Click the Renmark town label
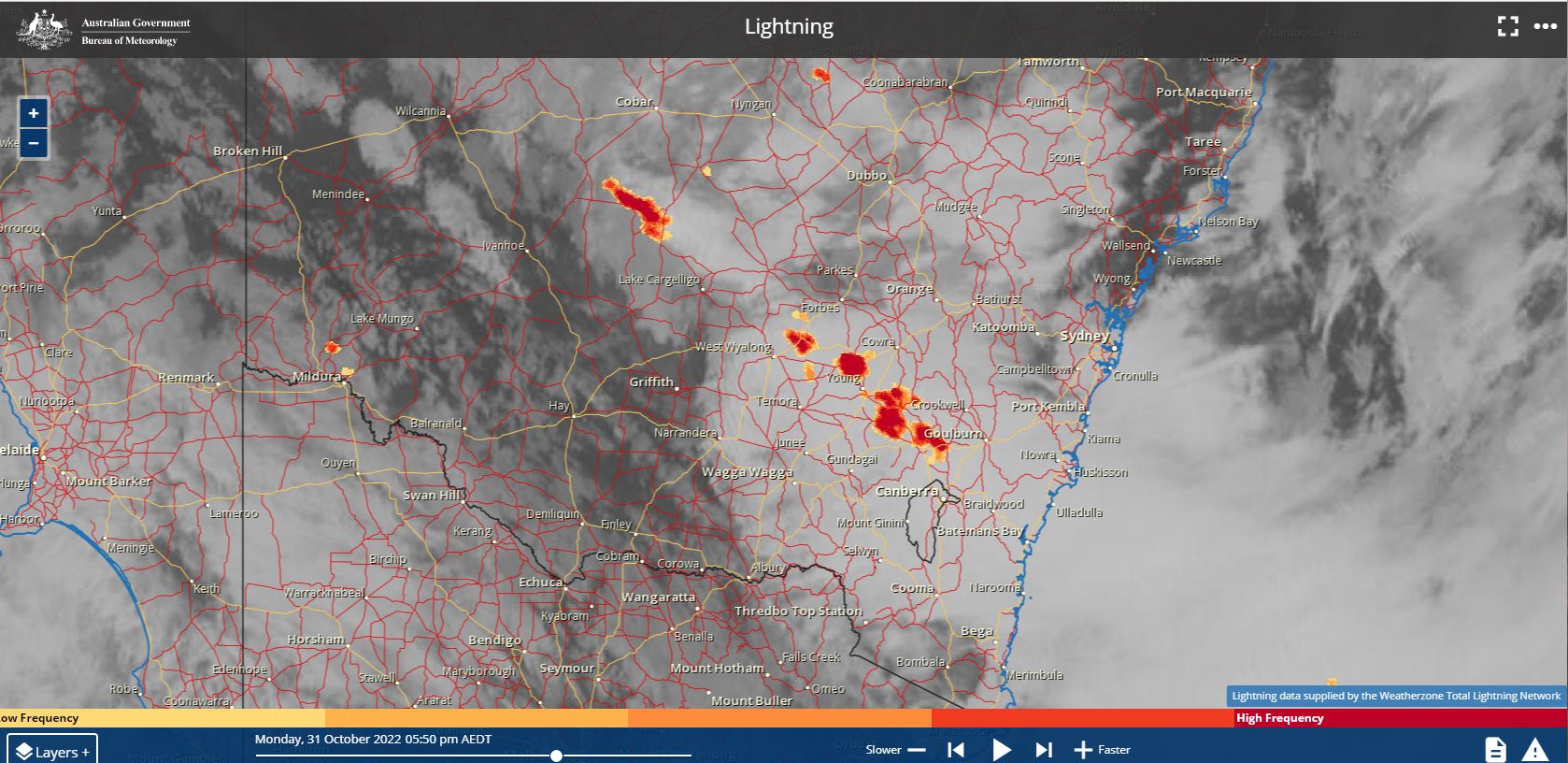 point(186,378)
